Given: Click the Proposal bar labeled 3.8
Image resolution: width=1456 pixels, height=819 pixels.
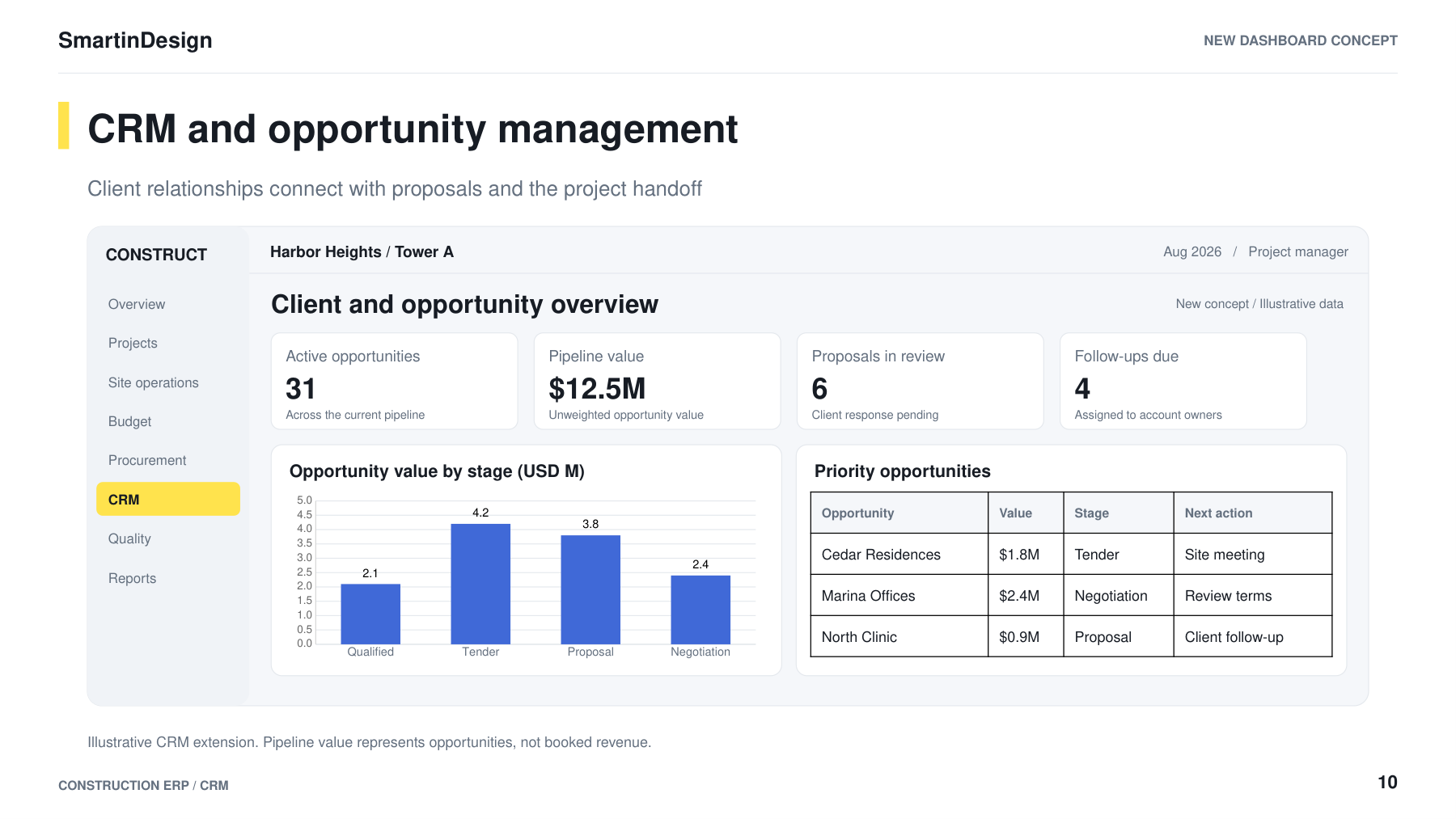Looking at the screenshot, I should 590,589.
